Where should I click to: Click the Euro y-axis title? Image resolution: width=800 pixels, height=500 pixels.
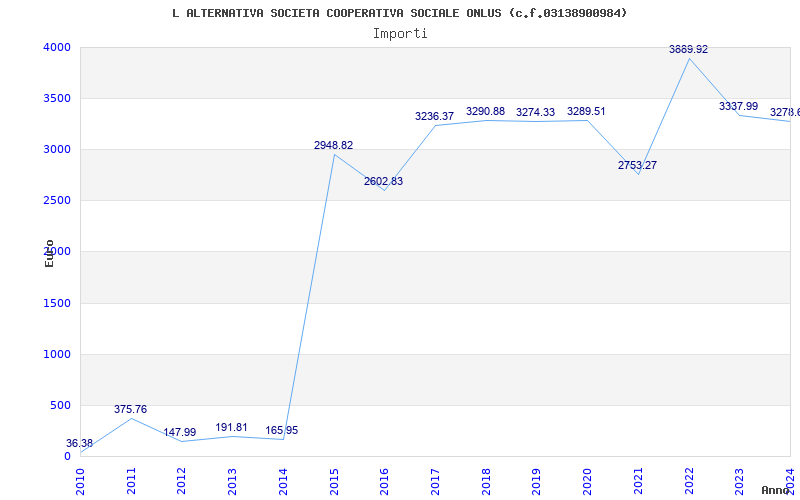[49, 254]
